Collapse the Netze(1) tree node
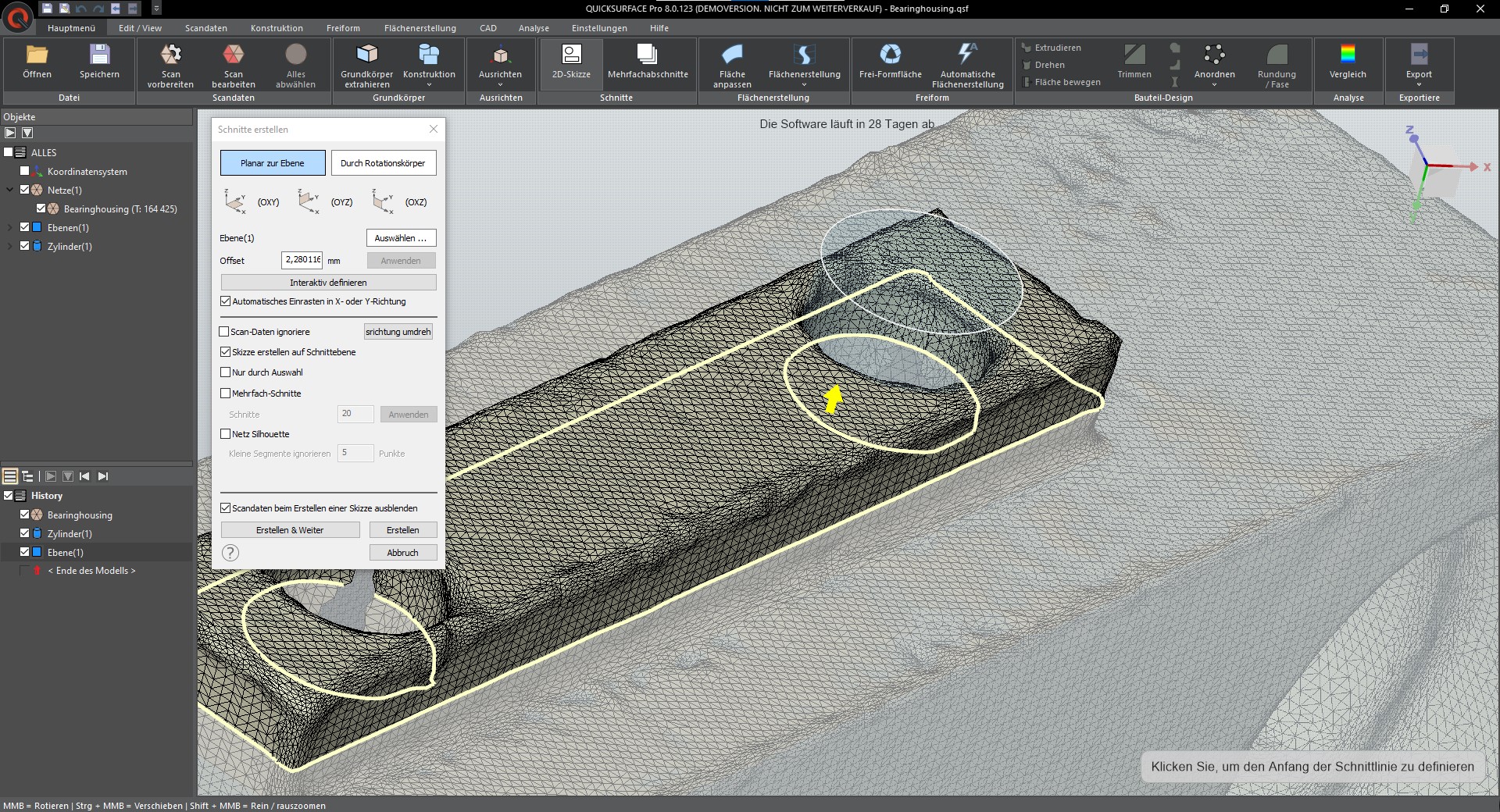1500x812 pixels. (9, 190)
